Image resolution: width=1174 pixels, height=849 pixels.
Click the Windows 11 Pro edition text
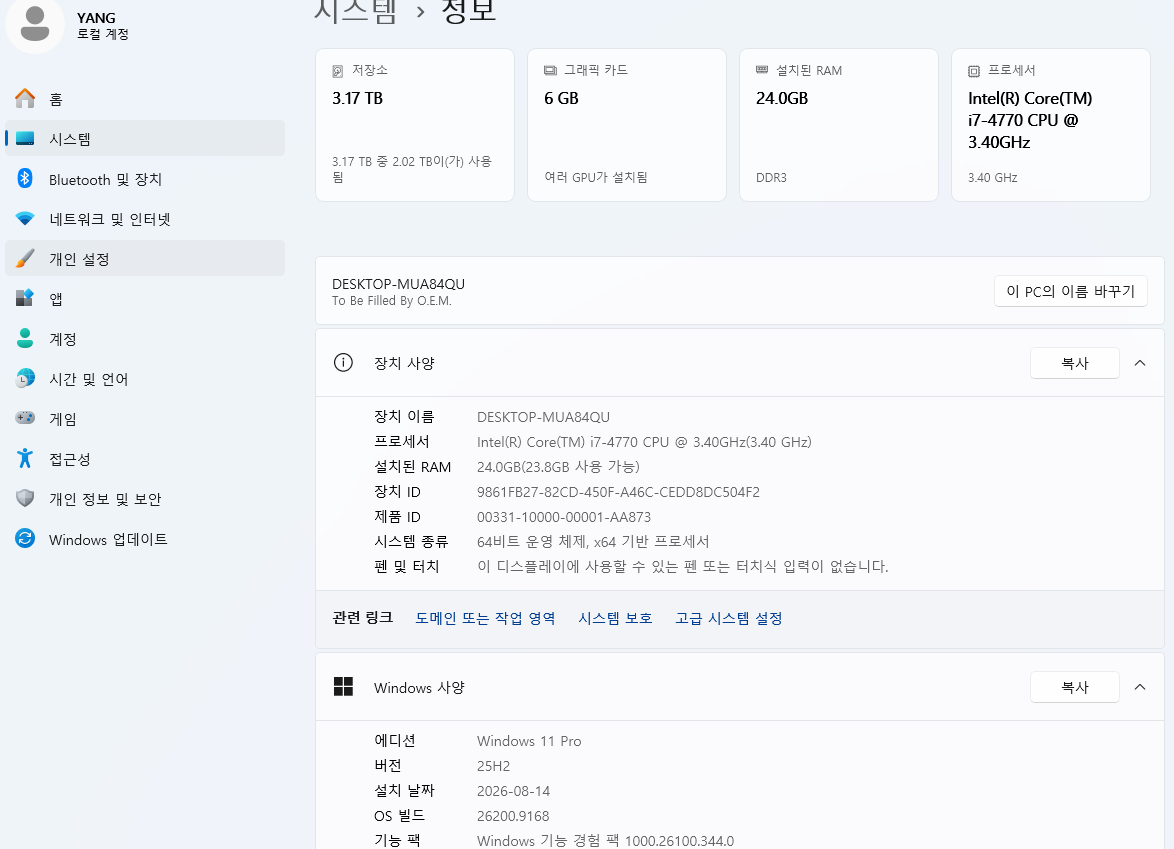click(x=529, y=741)
